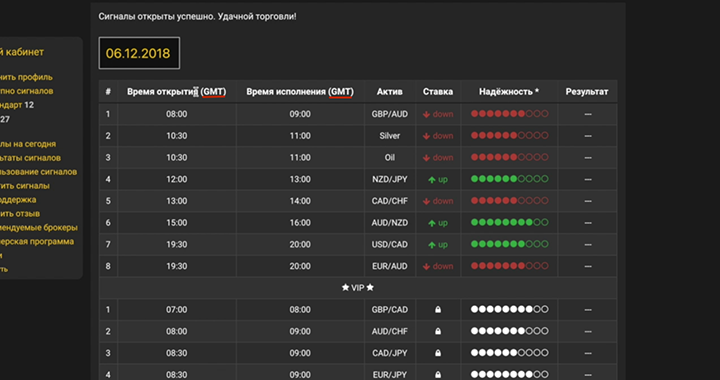This screenshot has width=720, height=380.
Task: Click the down arrow in CAD/CHF row
Action: [x=426, y=201]
